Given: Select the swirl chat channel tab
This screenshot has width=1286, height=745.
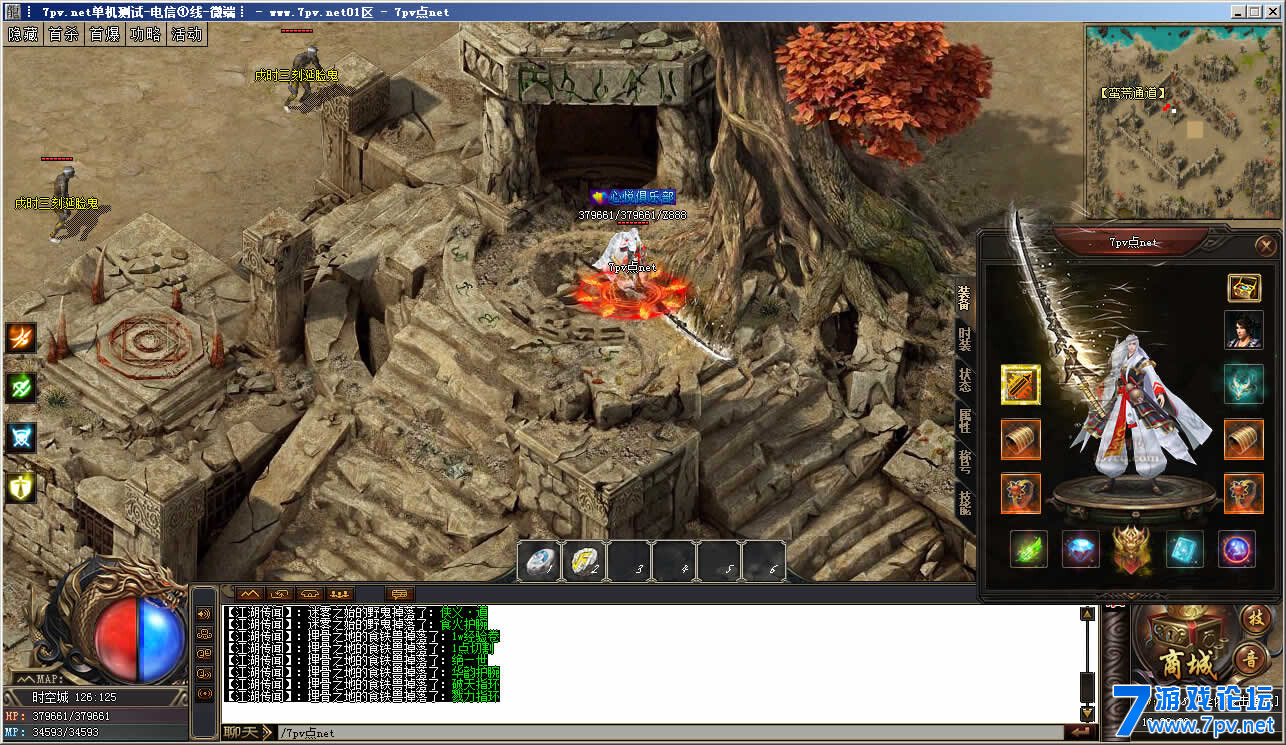Looking at the screenshot, I should (280, 593).
